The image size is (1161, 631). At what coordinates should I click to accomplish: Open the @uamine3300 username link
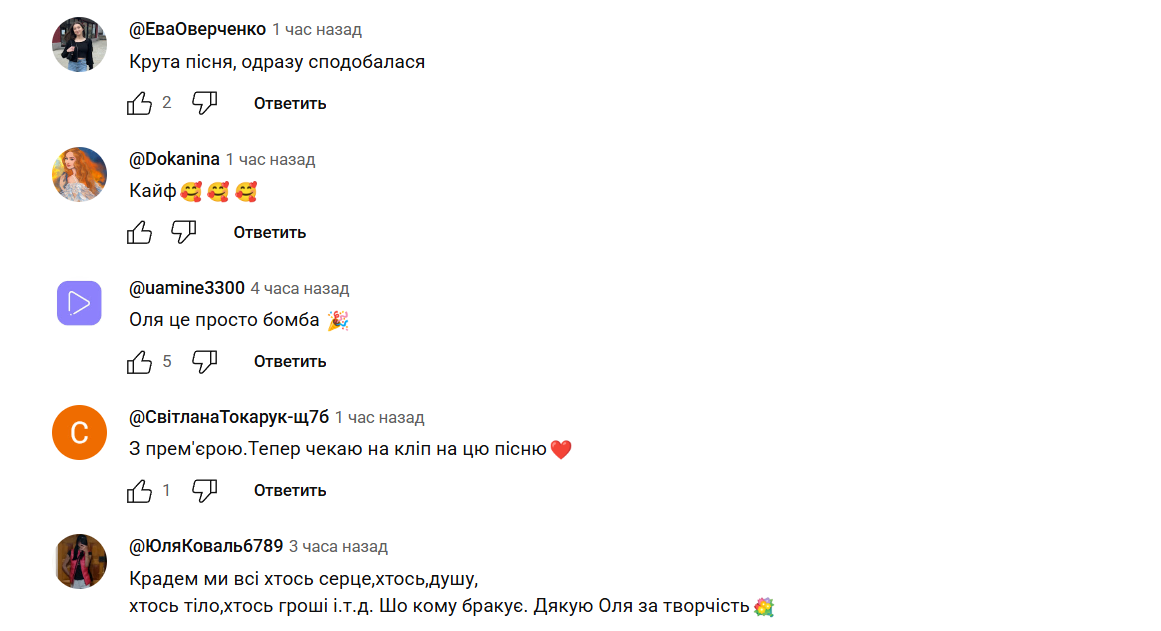coord(187,288)
